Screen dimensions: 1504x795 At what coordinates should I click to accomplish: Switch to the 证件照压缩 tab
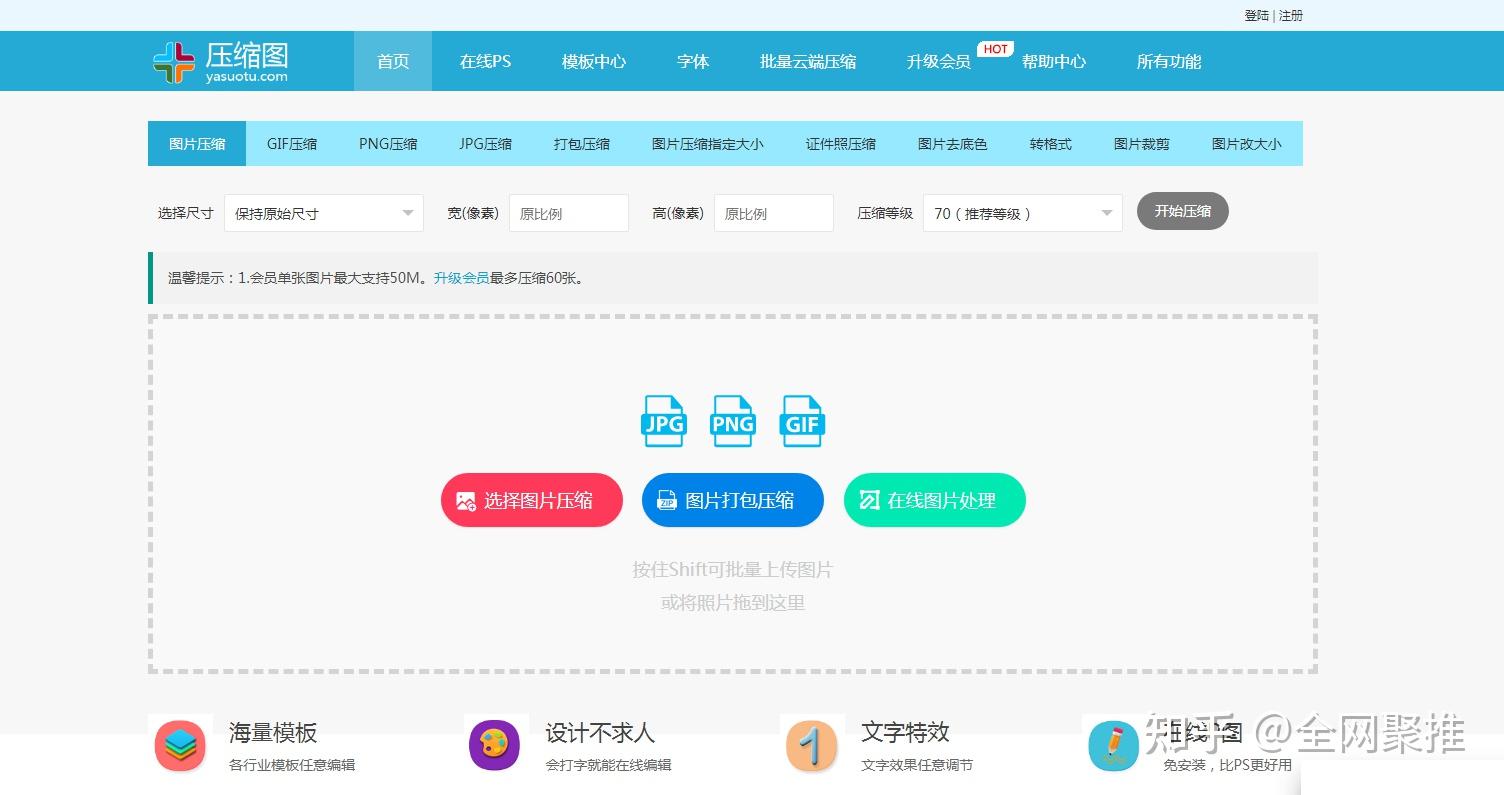(x=841, y=143)
